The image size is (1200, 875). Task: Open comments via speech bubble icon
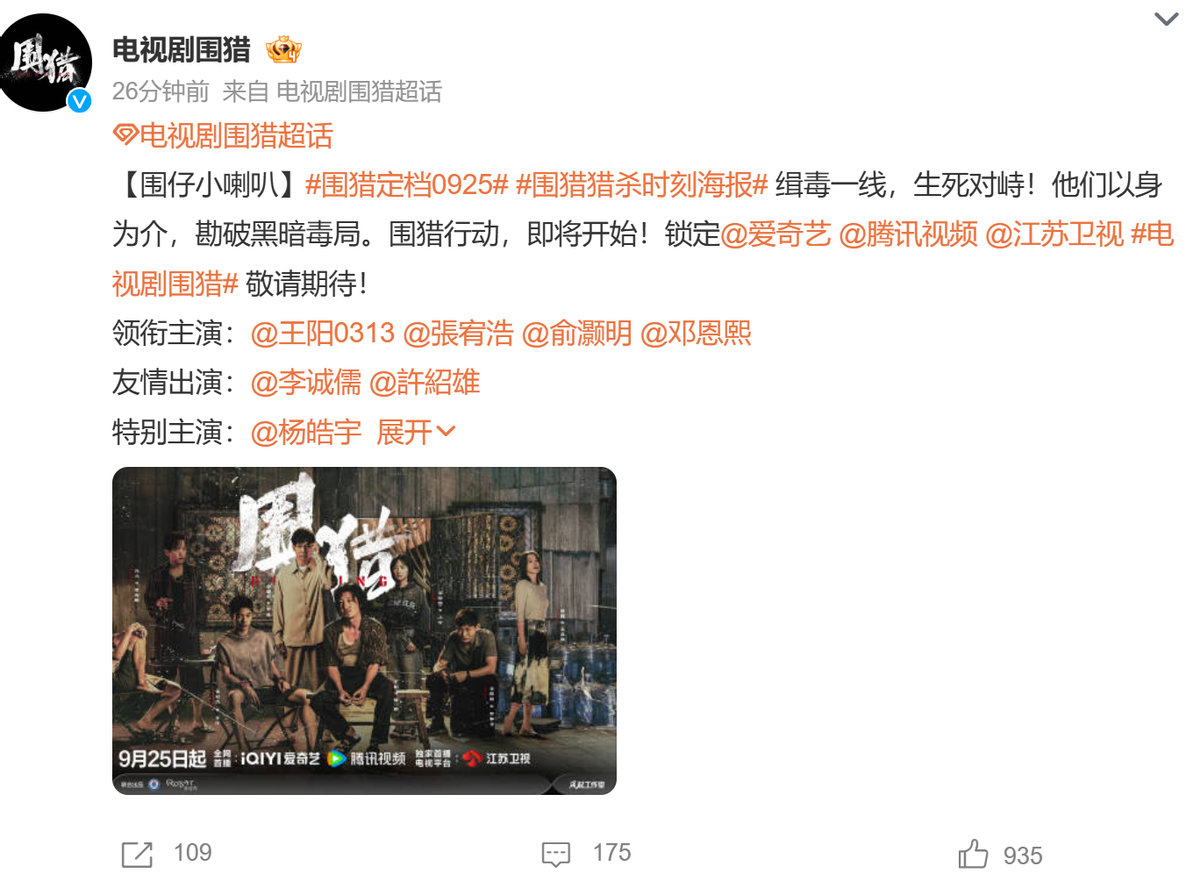pos(556,854)
